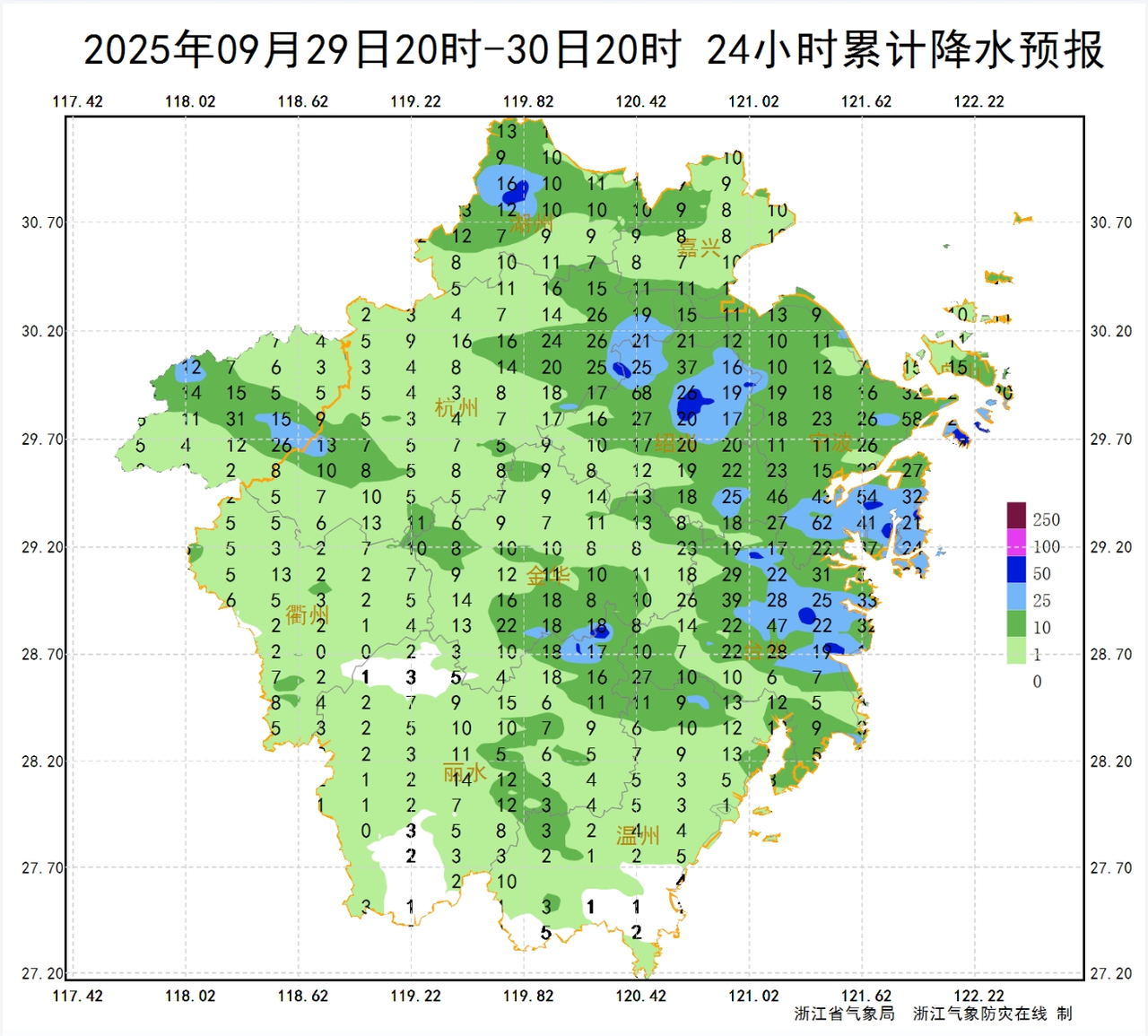This screenshot has height=1036, width=1148.
Task: Click the 杭州 city label on the map
Action: tap(457, 409)
